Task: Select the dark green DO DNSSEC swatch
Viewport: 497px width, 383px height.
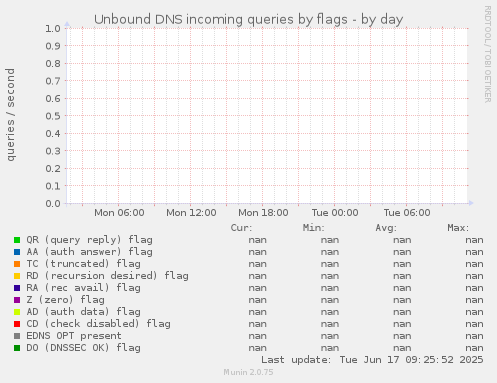Action: coord(17,348)
